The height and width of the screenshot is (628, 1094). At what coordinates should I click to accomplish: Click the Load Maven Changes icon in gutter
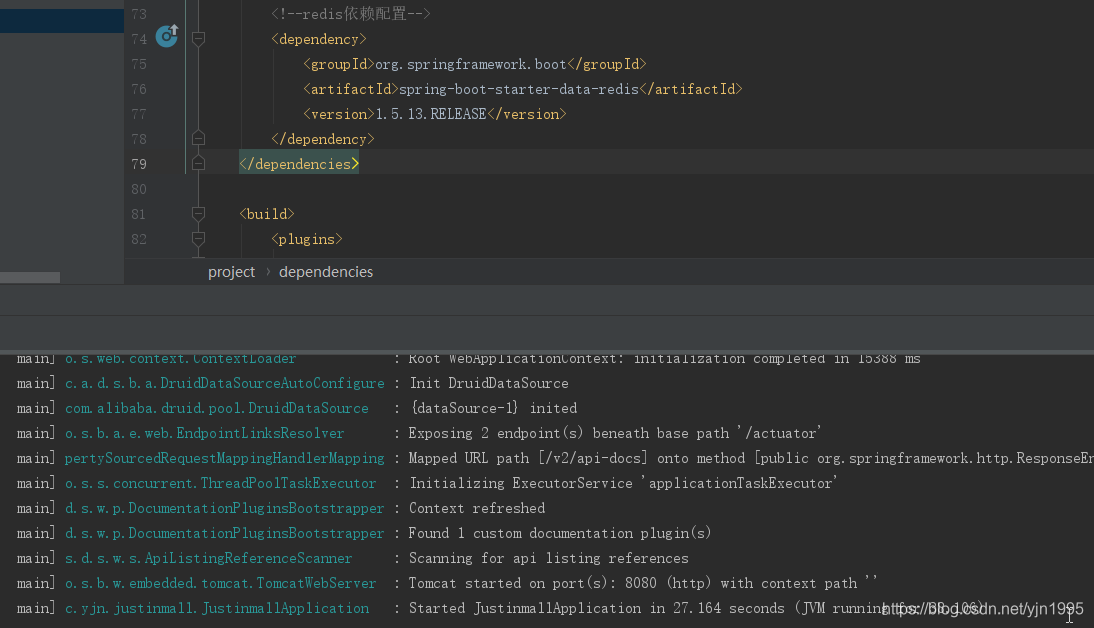pyautogui.click(x=166, y=36)
